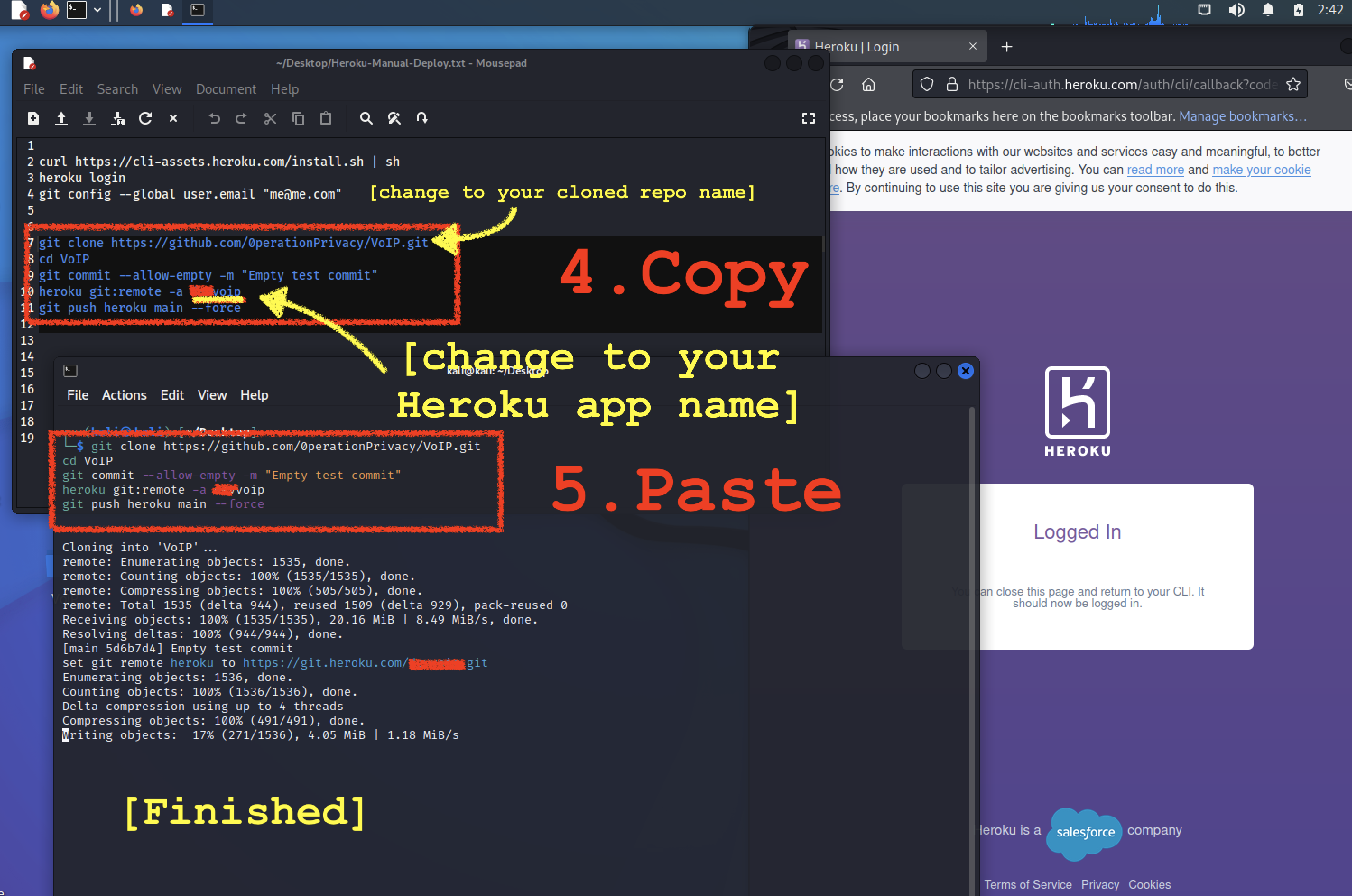The image size is (1352, 896).
Task: Click the Firefox address bar URL field
Action: click(x=1120, y=84)
